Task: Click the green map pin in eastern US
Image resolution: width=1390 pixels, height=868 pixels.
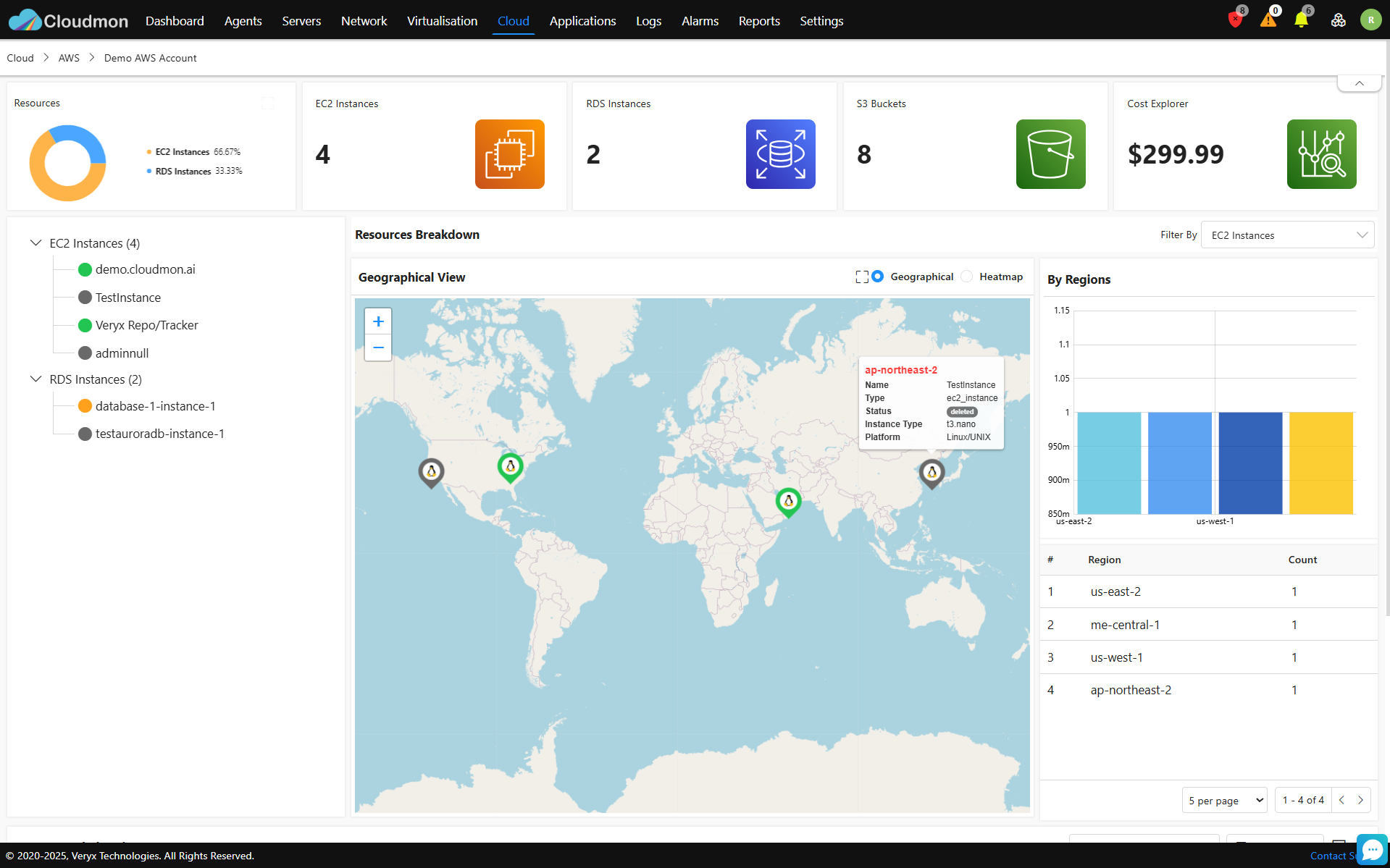Action: 510,468
